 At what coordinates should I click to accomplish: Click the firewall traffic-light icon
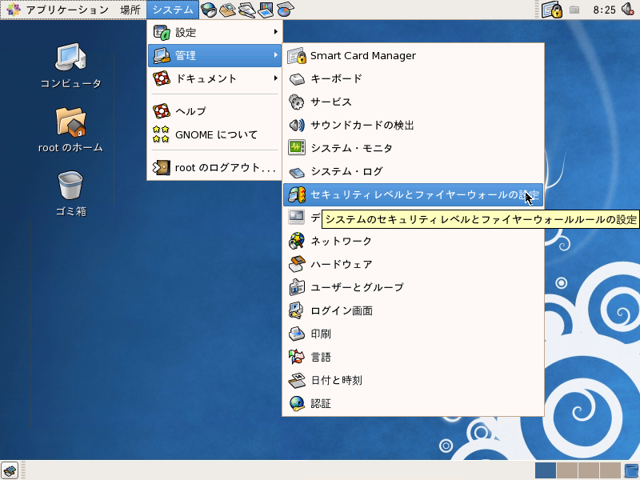[x=296, y=195]
